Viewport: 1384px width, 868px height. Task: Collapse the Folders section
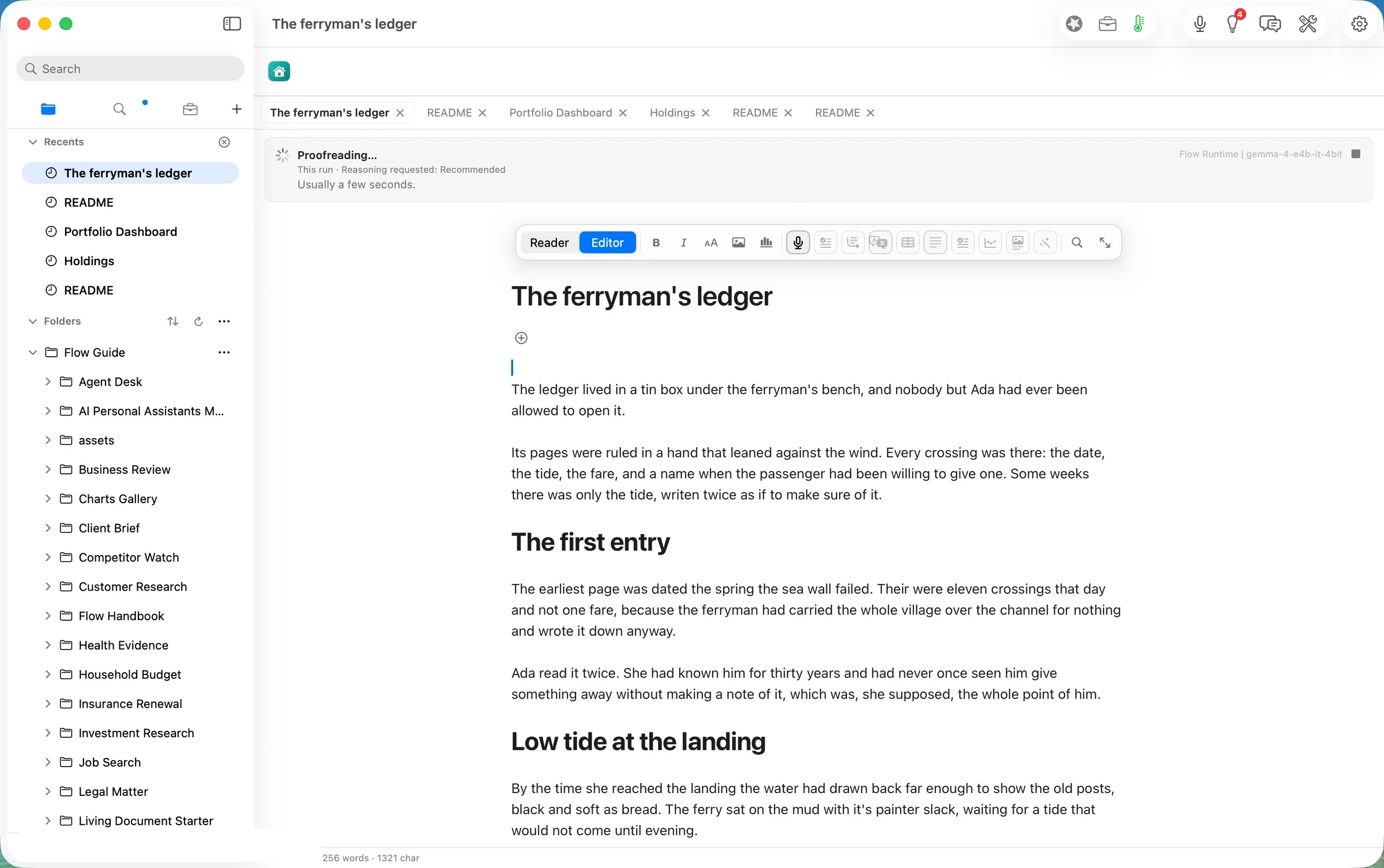pos(33,321)
